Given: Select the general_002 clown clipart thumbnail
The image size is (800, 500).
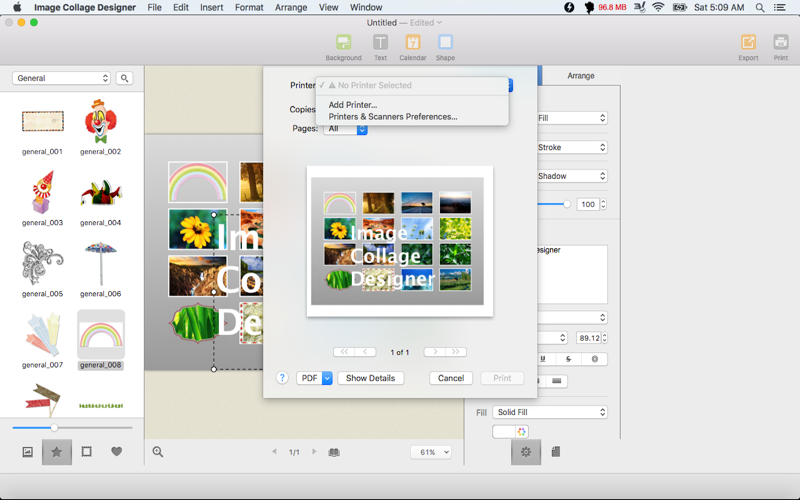Looking at the screenshot, I should pos(100,122).
